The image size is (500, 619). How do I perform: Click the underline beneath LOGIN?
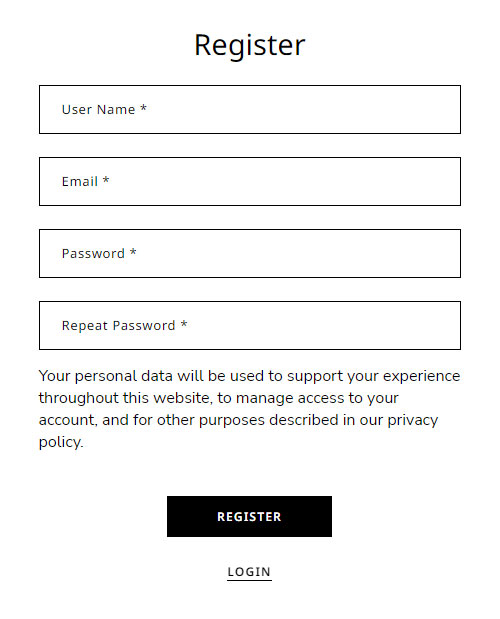pyautogui.click(x=249, y=580)
